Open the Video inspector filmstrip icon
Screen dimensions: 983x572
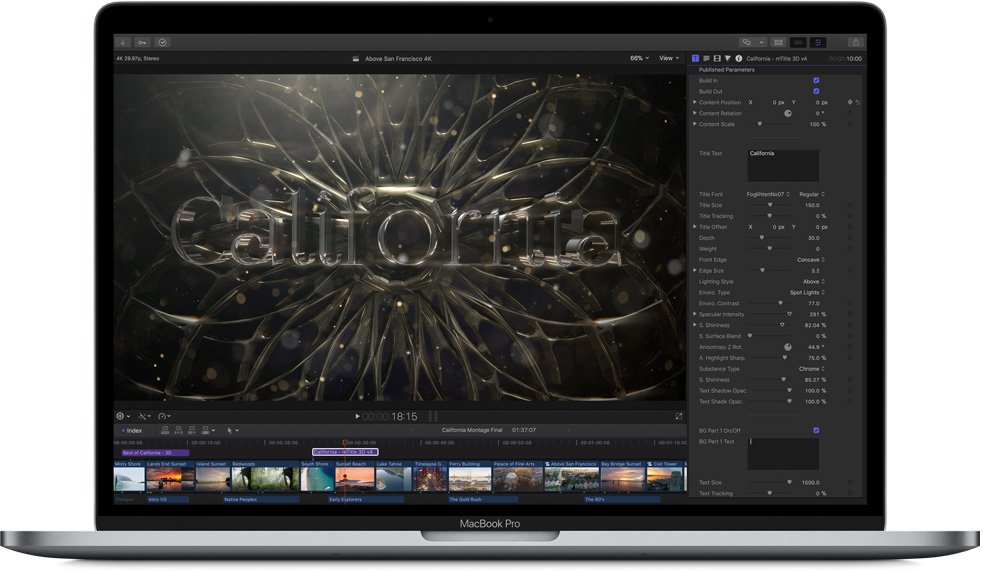coord(717,58)
